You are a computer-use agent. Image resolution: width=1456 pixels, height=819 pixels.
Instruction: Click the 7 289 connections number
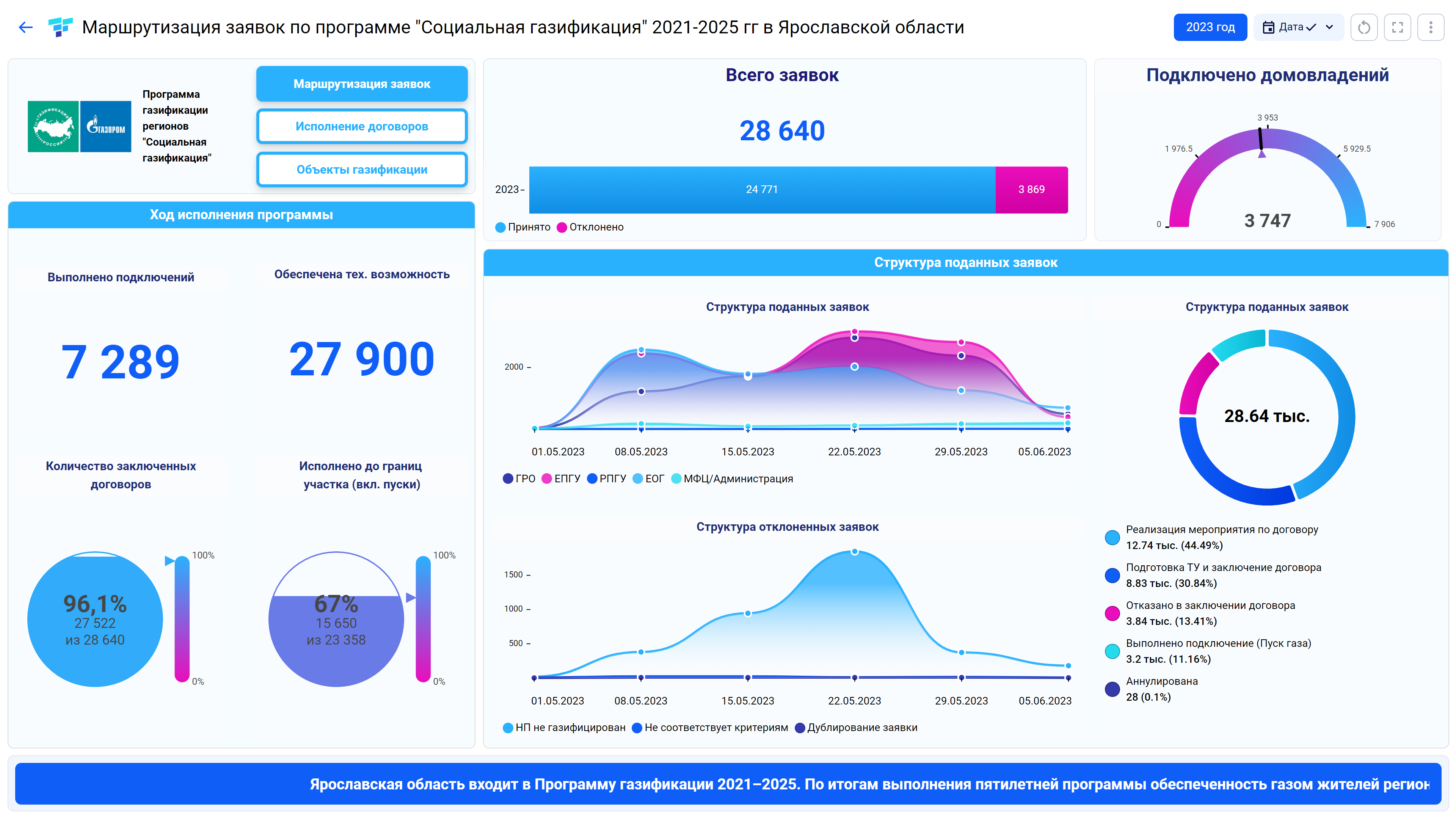(121, 362)
